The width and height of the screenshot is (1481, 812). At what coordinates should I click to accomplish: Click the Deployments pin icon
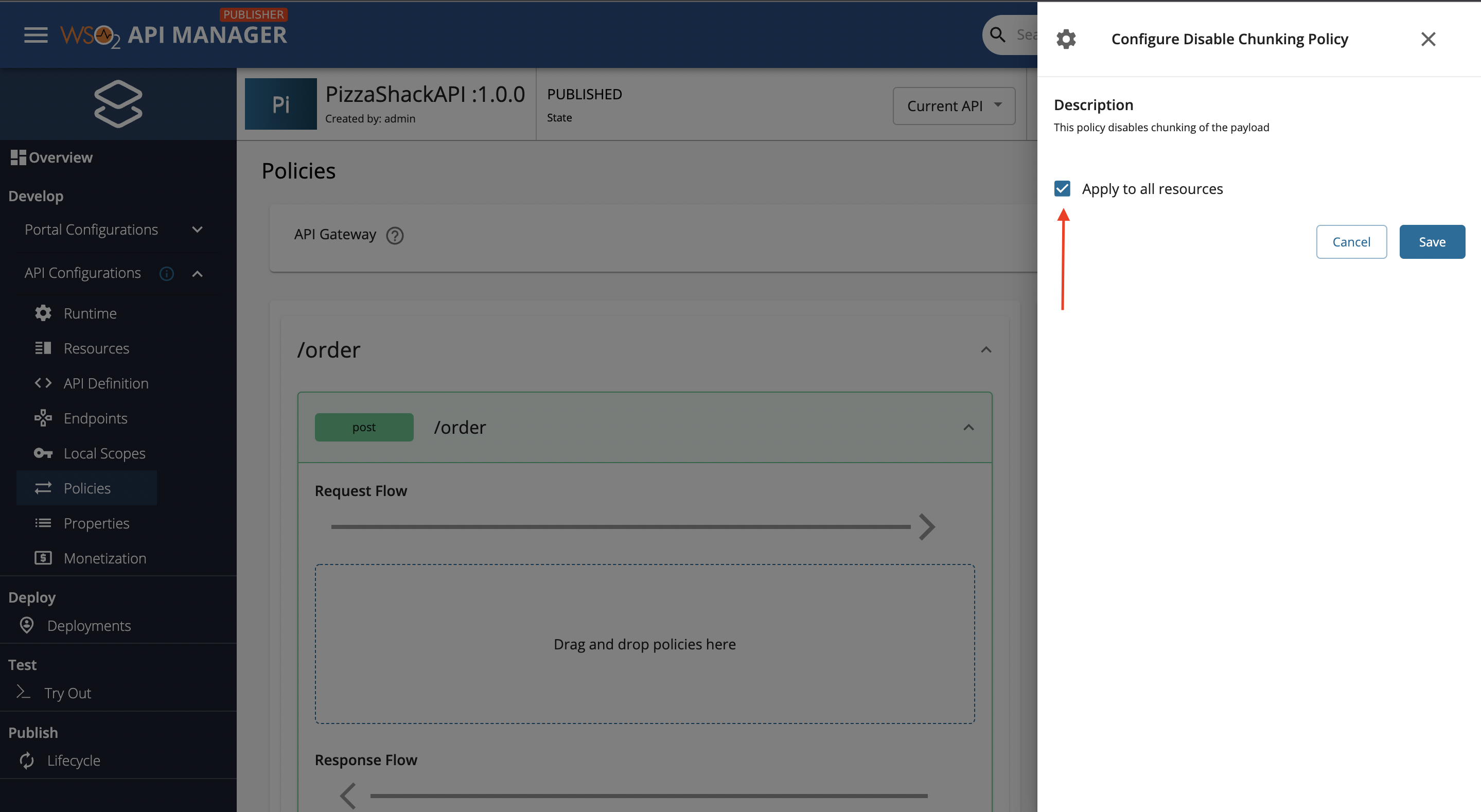[26, 625]
